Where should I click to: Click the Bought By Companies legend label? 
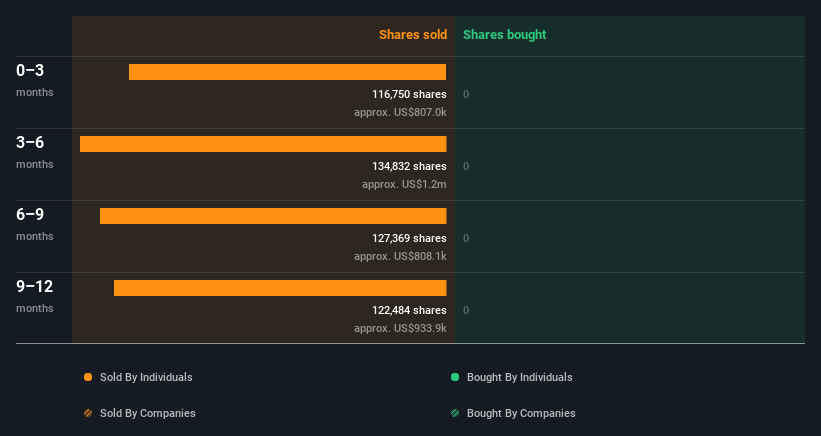(521, 413)
